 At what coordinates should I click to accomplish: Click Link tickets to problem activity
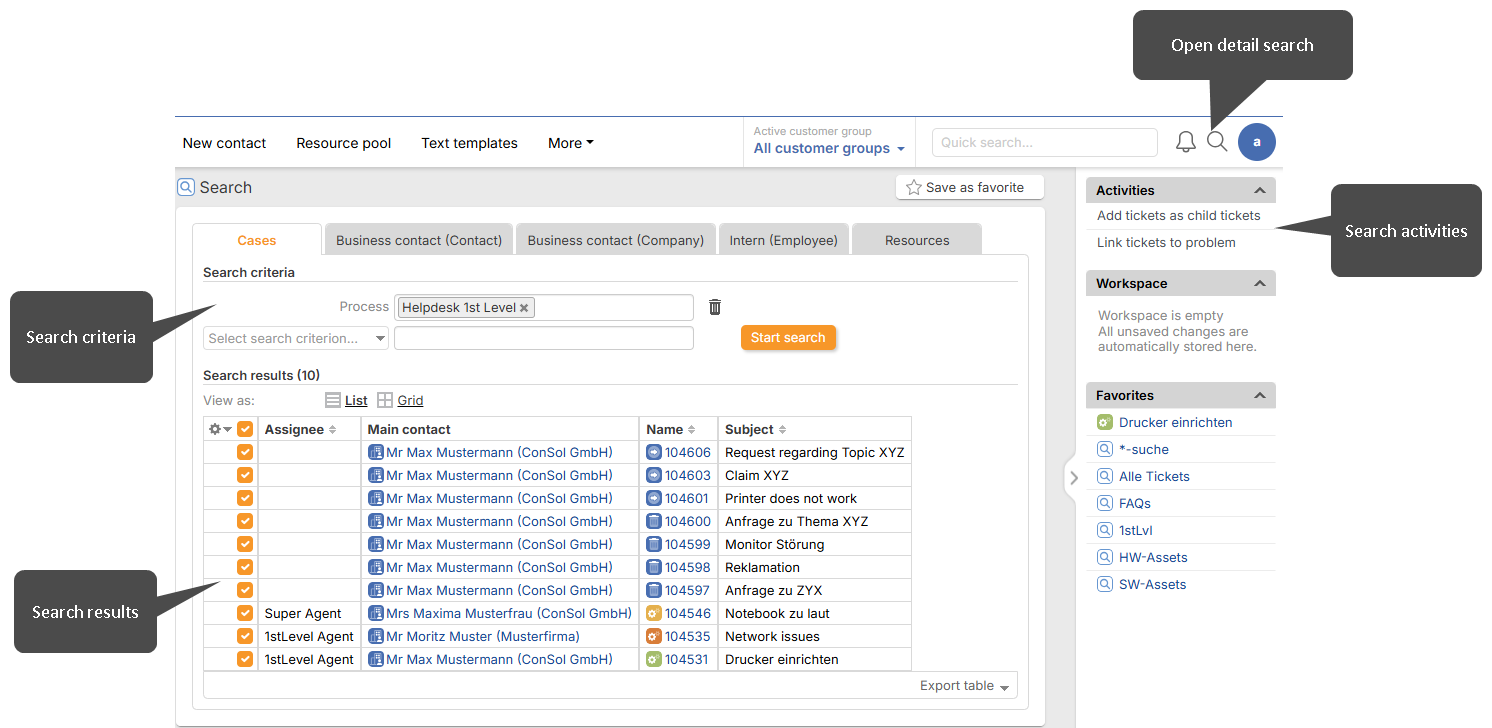coord(1166,242)
